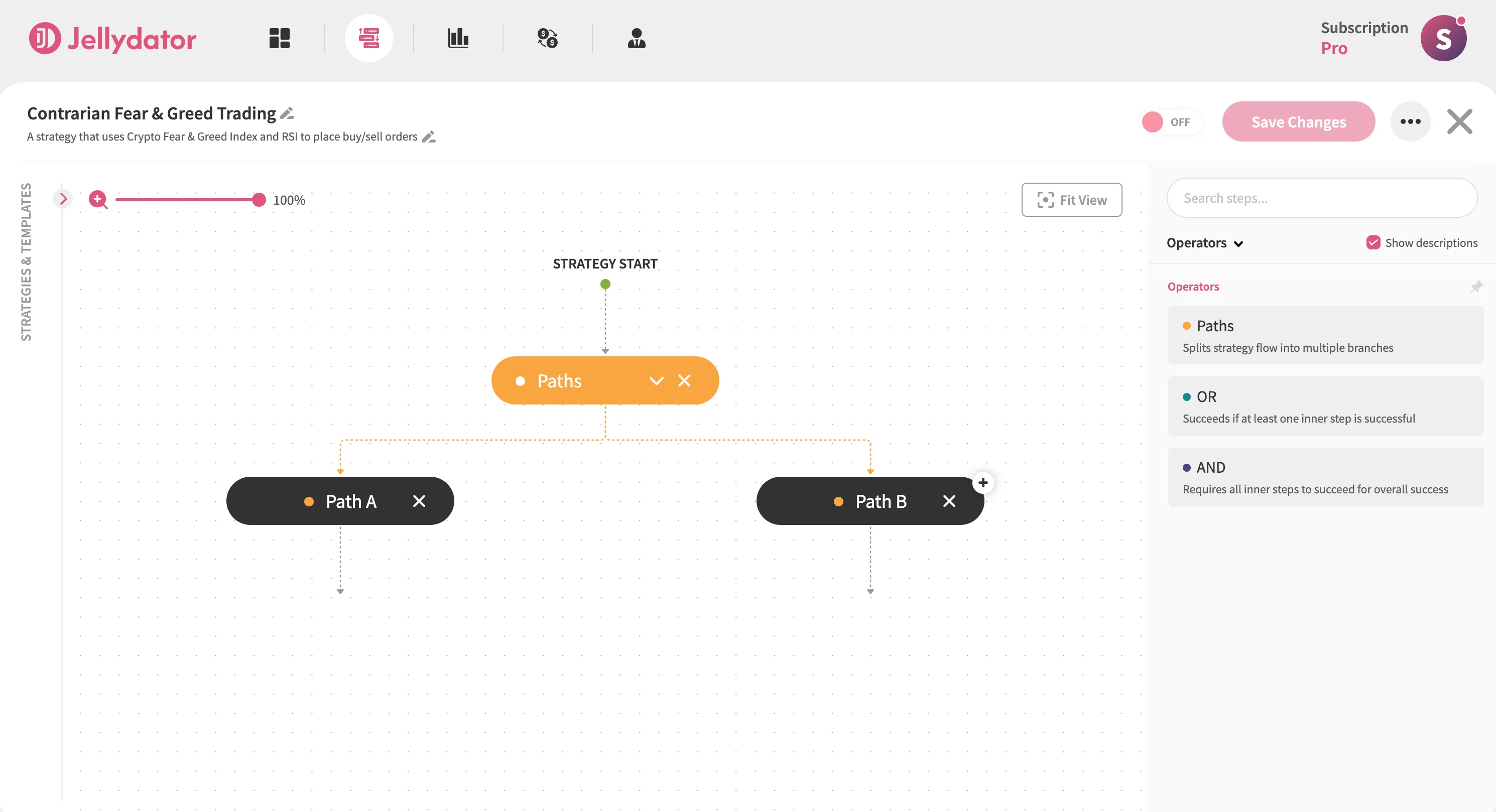Open the bar chart analytics icon

click(x=458, y=38)
